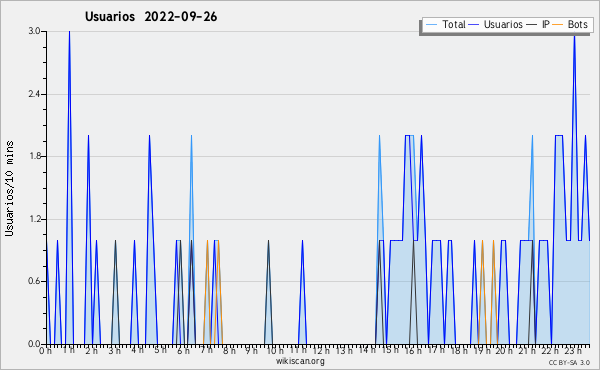Click the 0.6 y-axis value

click(x=34, y=281)
